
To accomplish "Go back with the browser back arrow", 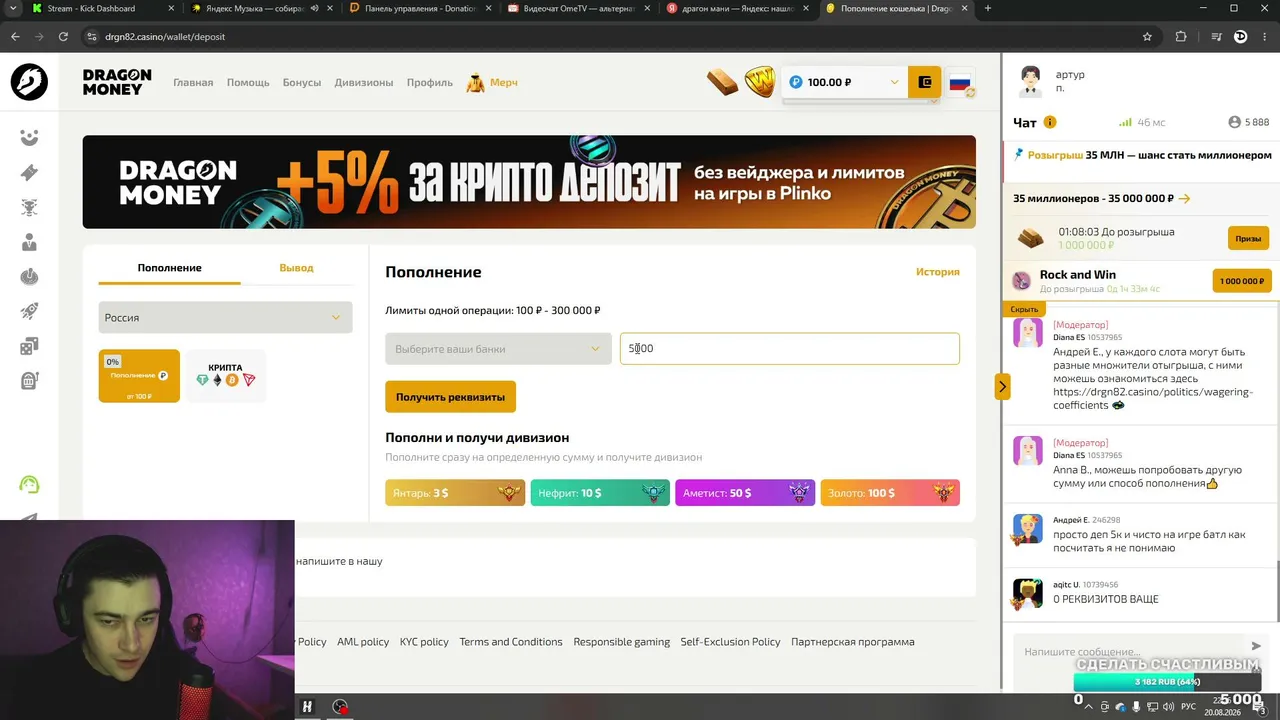I will (15, 37).
